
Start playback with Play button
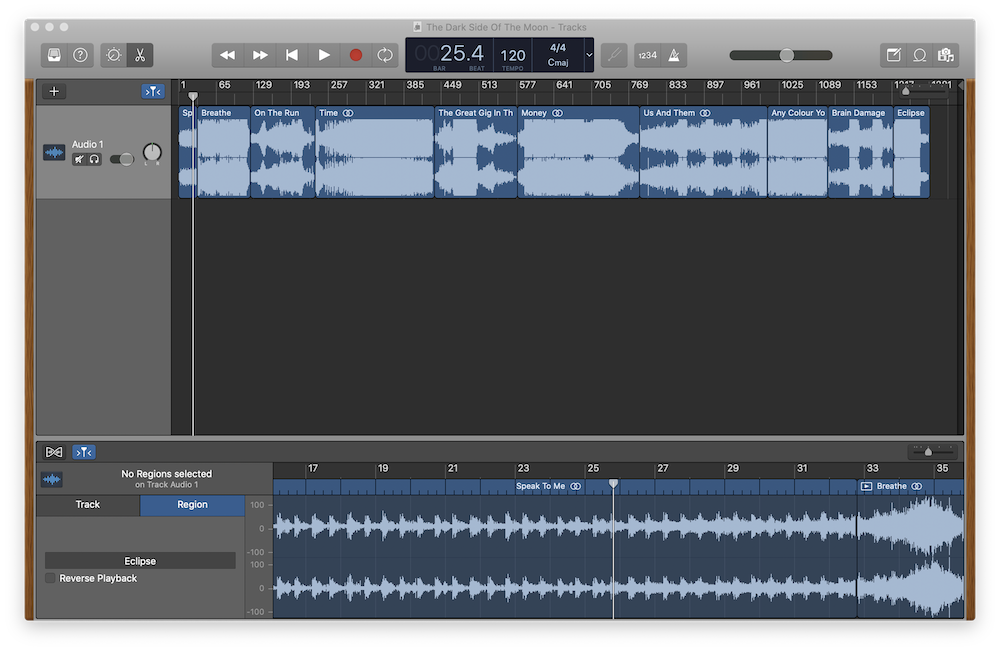click(x=324, y=55)
